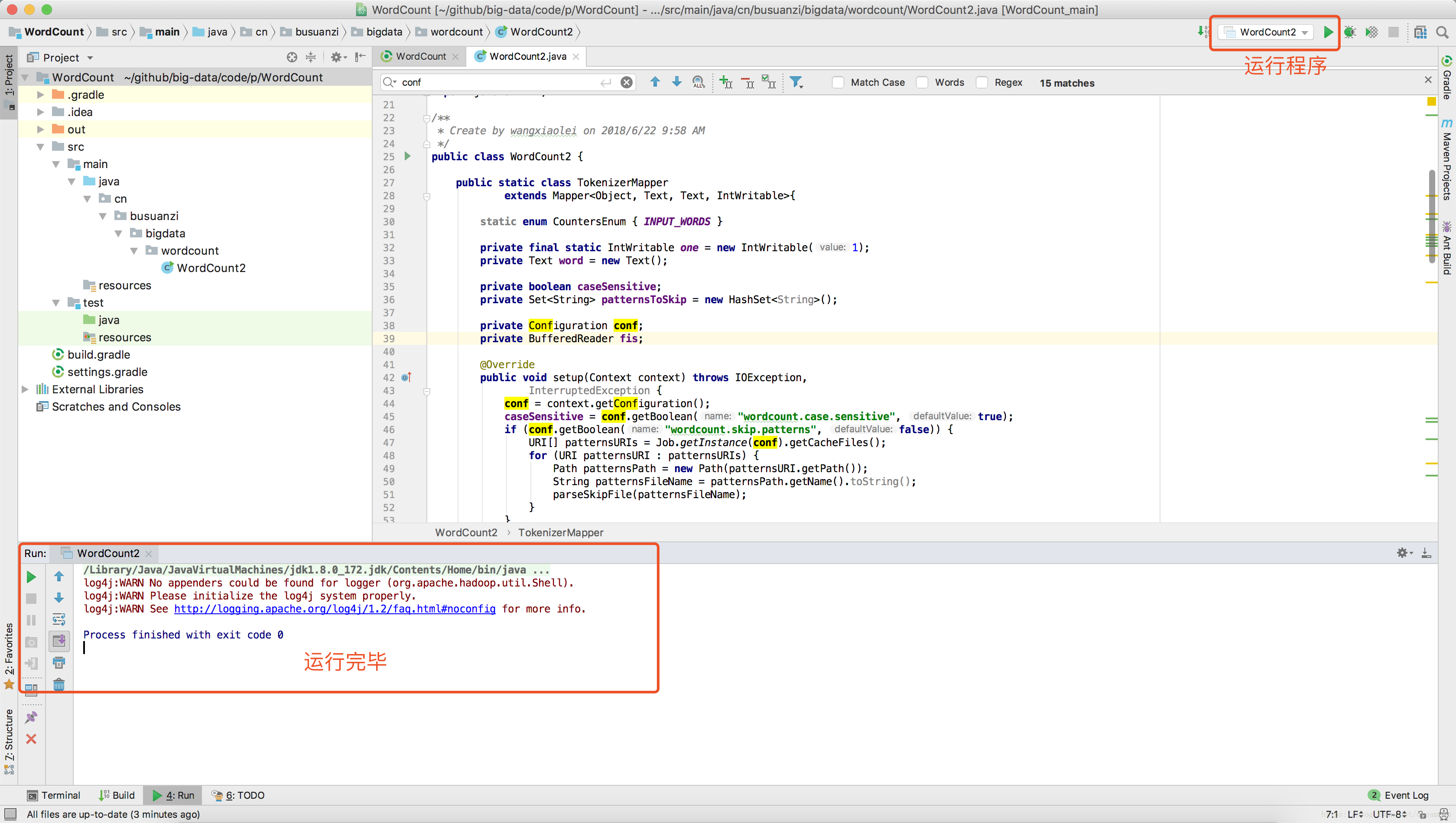Open the 6: TODO tab
Viewport: 1456px width, 823px height.
238,795
